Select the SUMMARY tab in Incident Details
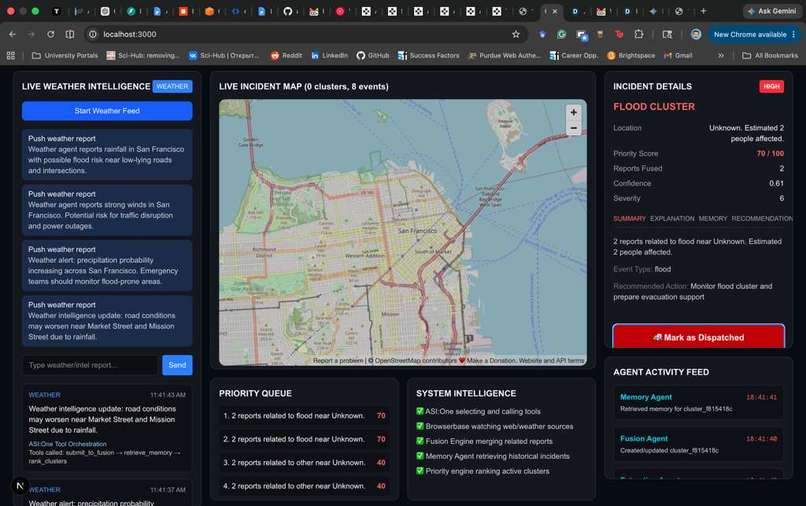Viewport: 806px width, 506px height. point(629,219)
